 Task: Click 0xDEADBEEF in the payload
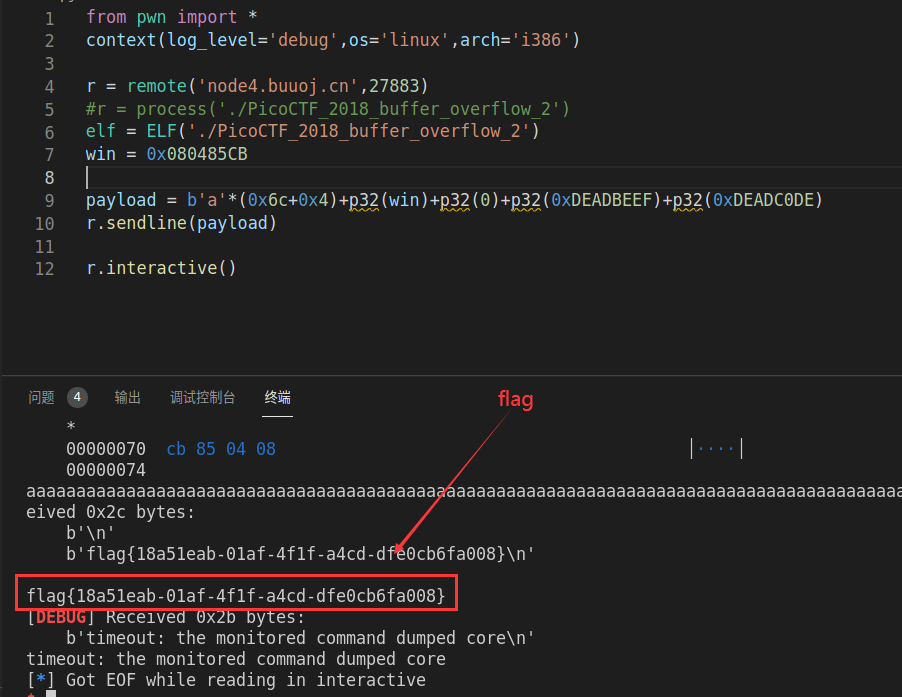click(602, 200)
